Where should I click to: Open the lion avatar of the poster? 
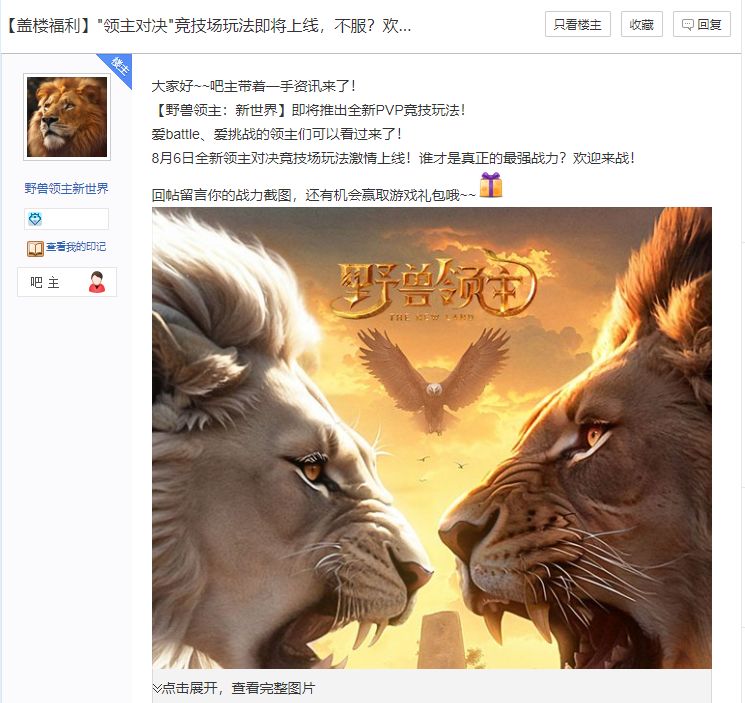coord(67,117)
